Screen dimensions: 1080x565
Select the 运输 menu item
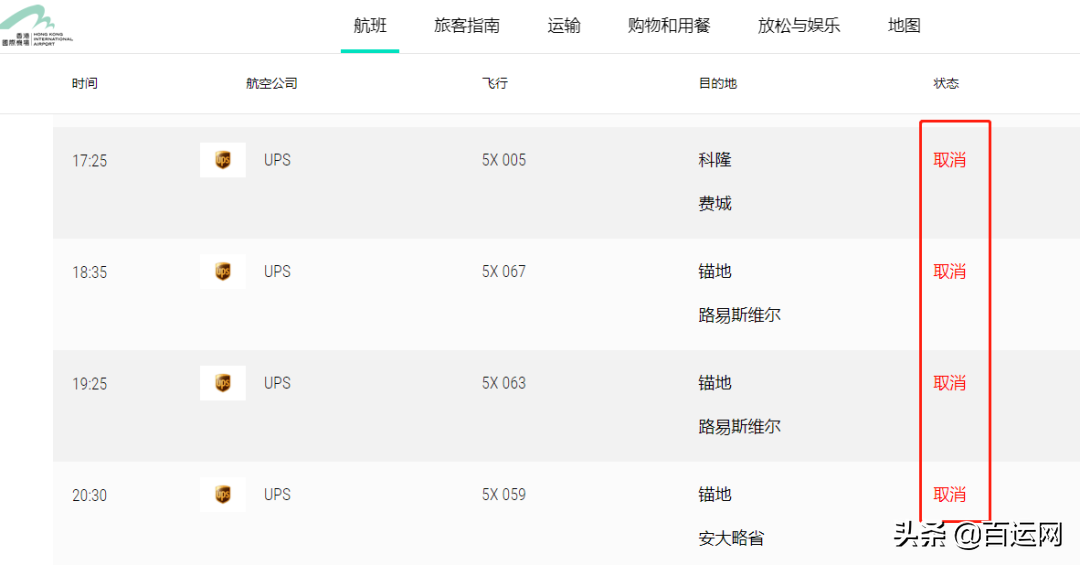563,26
